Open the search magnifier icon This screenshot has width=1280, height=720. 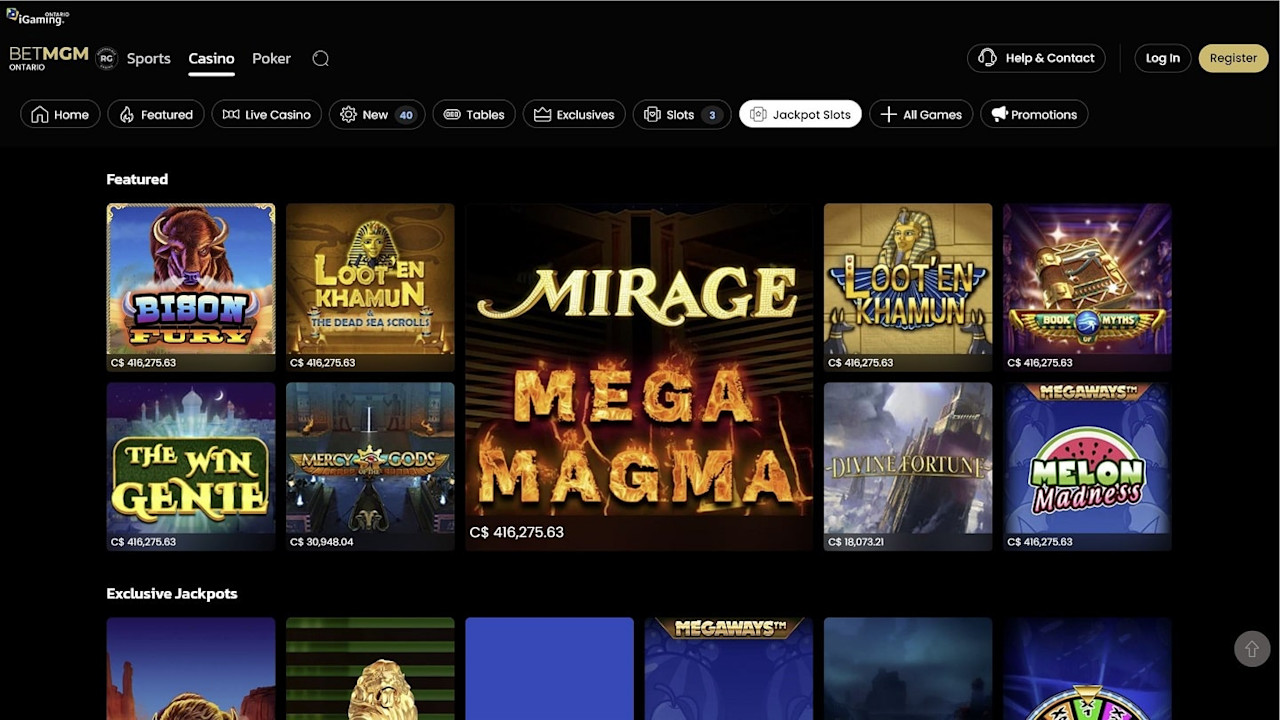tap(320, 59)
